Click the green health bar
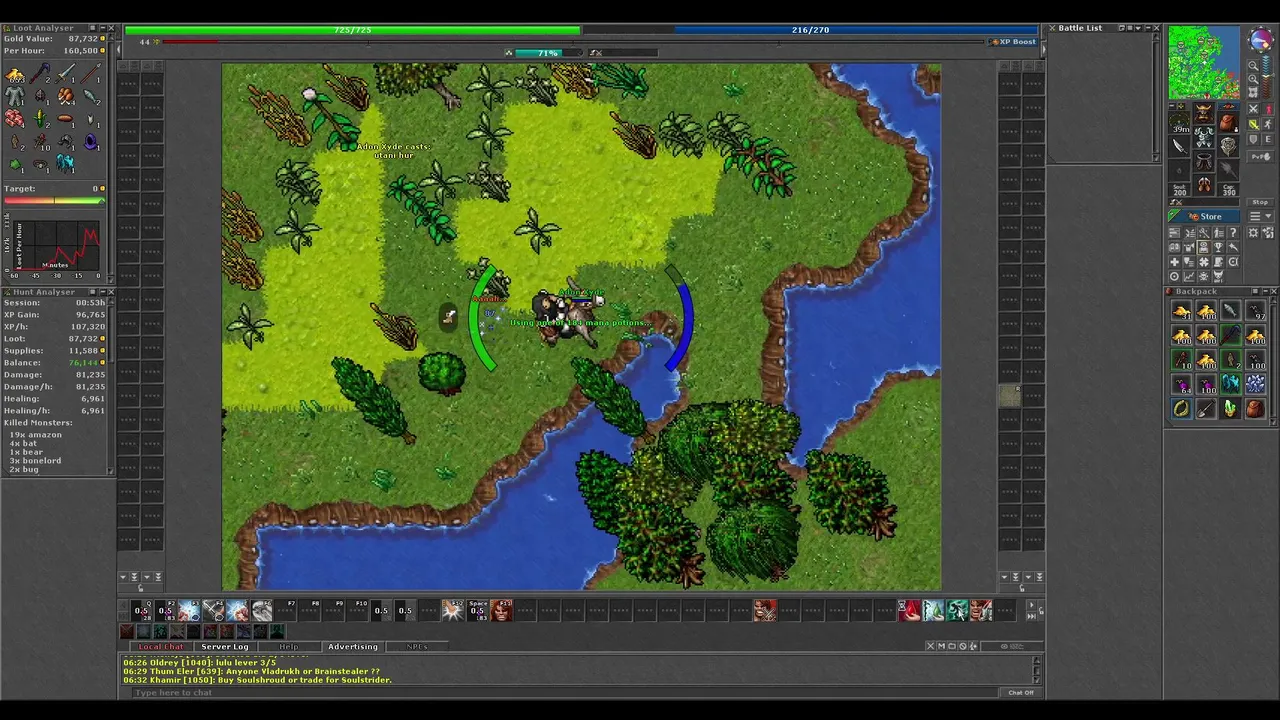 point(352,30)
